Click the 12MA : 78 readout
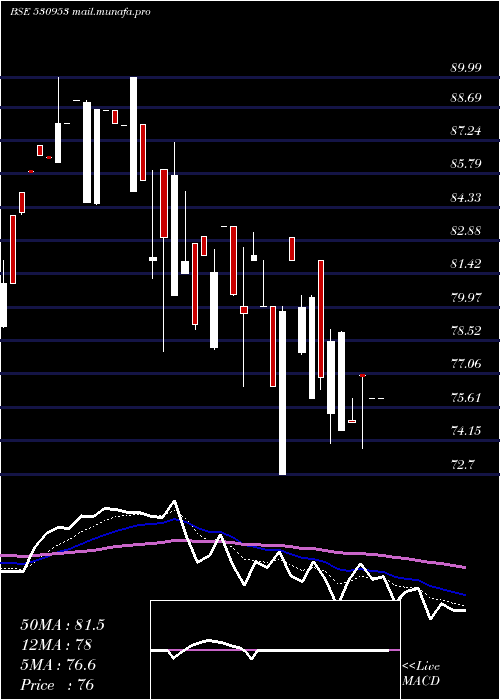The image size is (500, 700). coord(56,645)
